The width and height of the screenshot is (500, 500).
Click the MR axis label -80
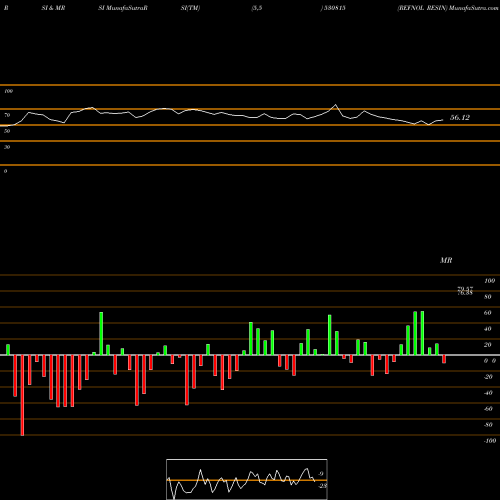488,425
